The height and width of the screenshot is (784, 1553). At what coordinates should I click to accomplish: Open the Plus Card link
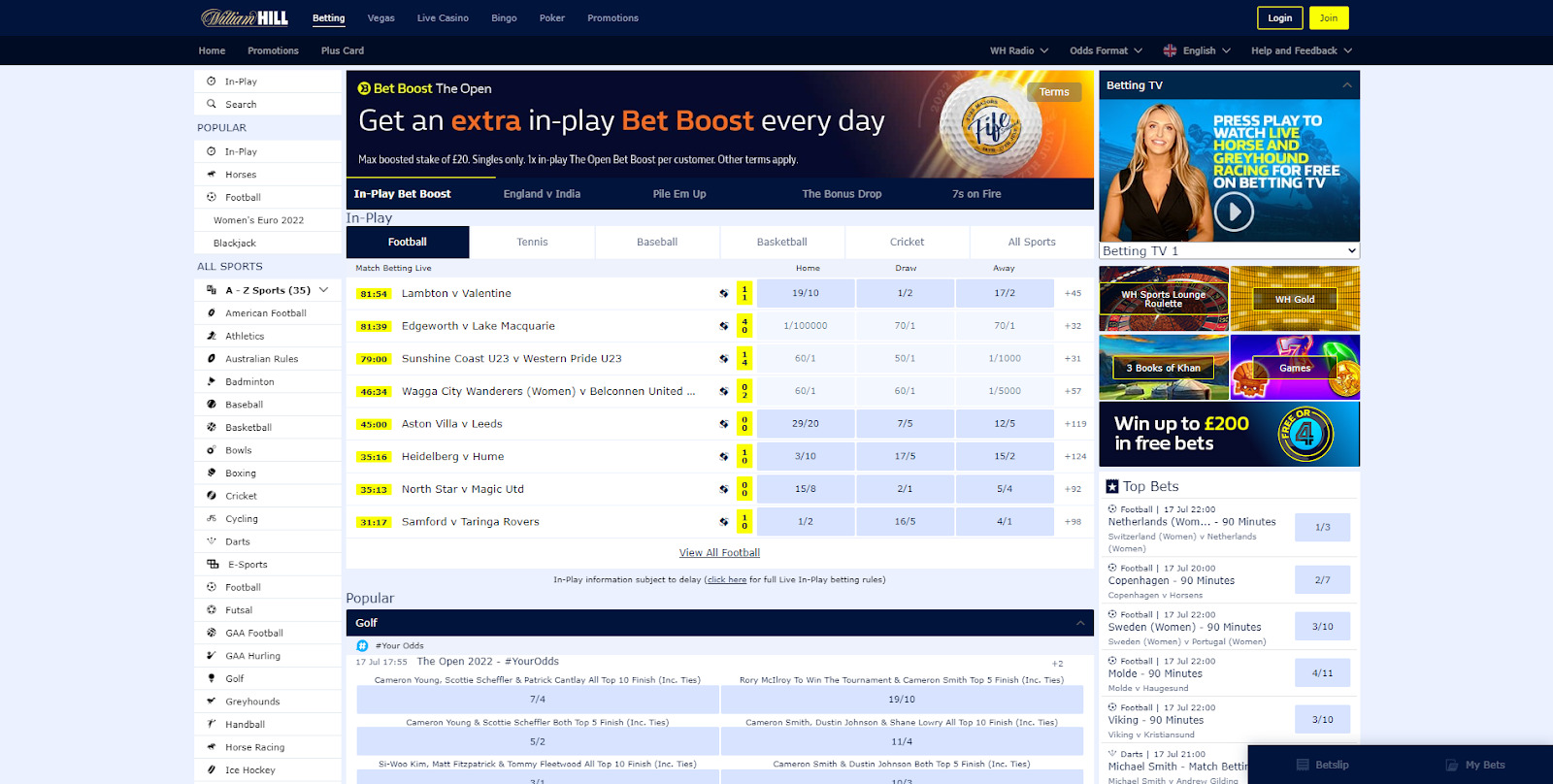click(x=343, y=50)
